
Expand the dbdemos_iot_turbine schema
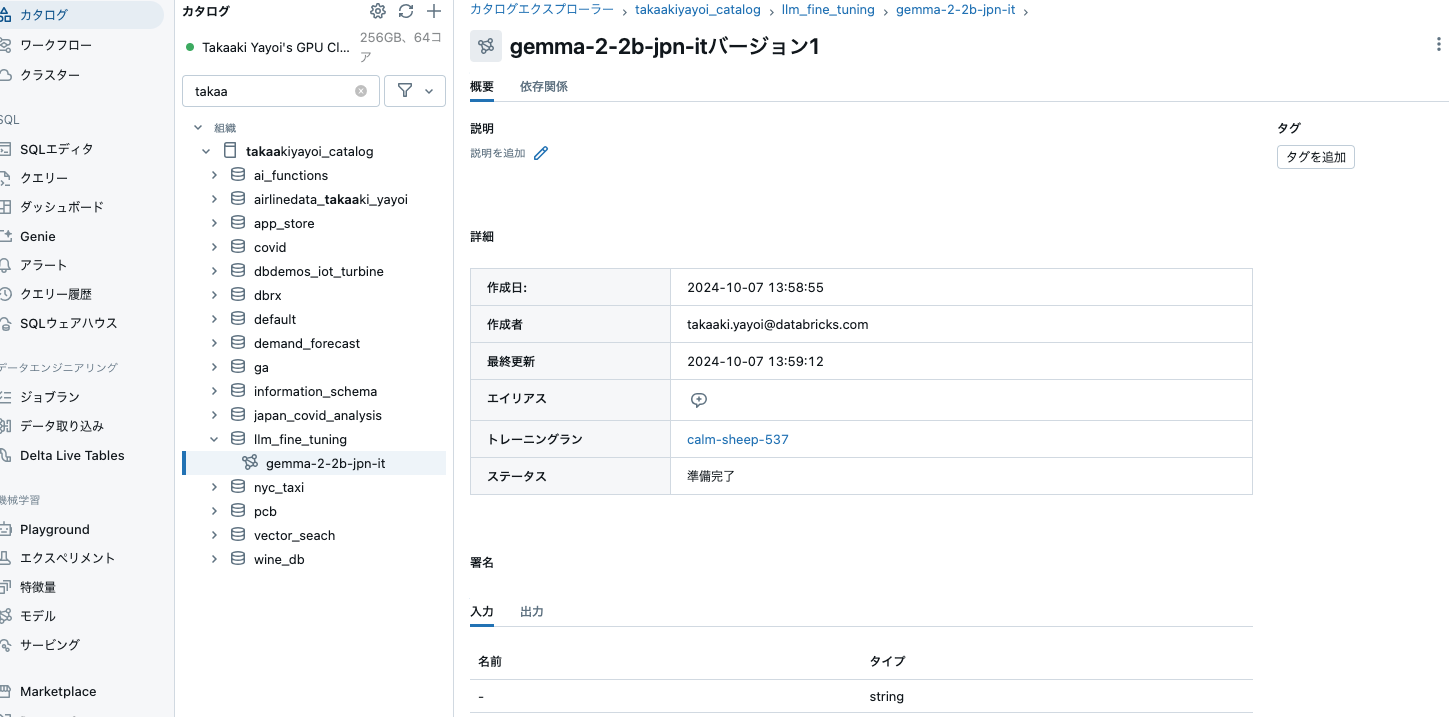point(214,271)
